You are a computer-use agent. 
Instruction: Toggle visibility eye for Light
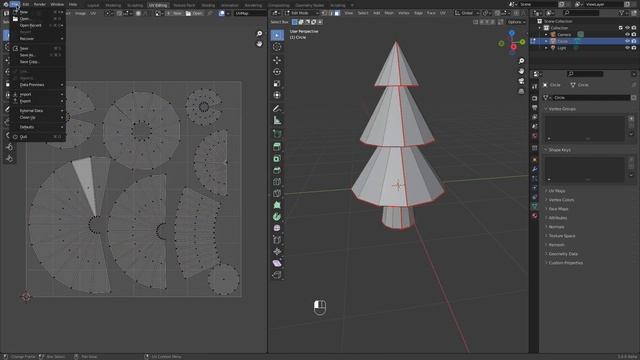pos(627,48)
